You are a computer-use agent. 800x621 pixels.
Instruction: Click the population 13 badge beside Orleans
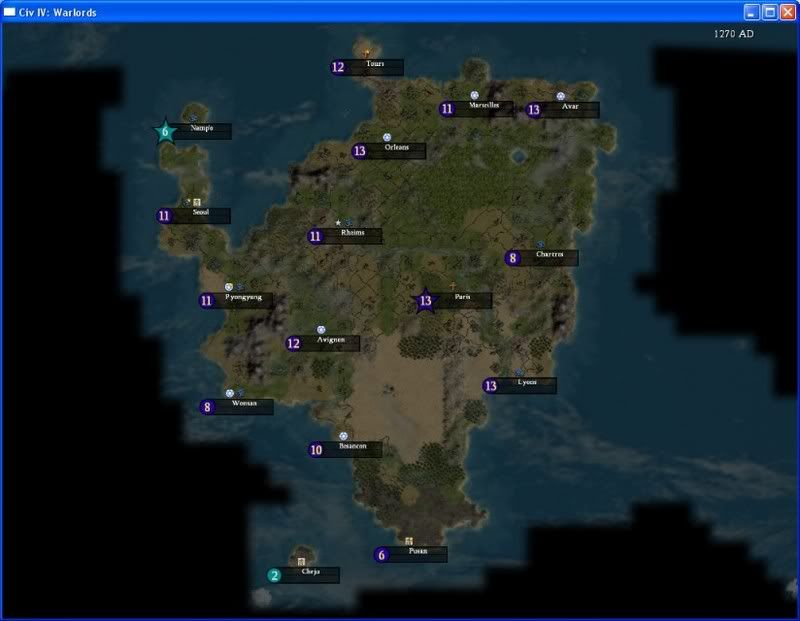coord(359,151)
